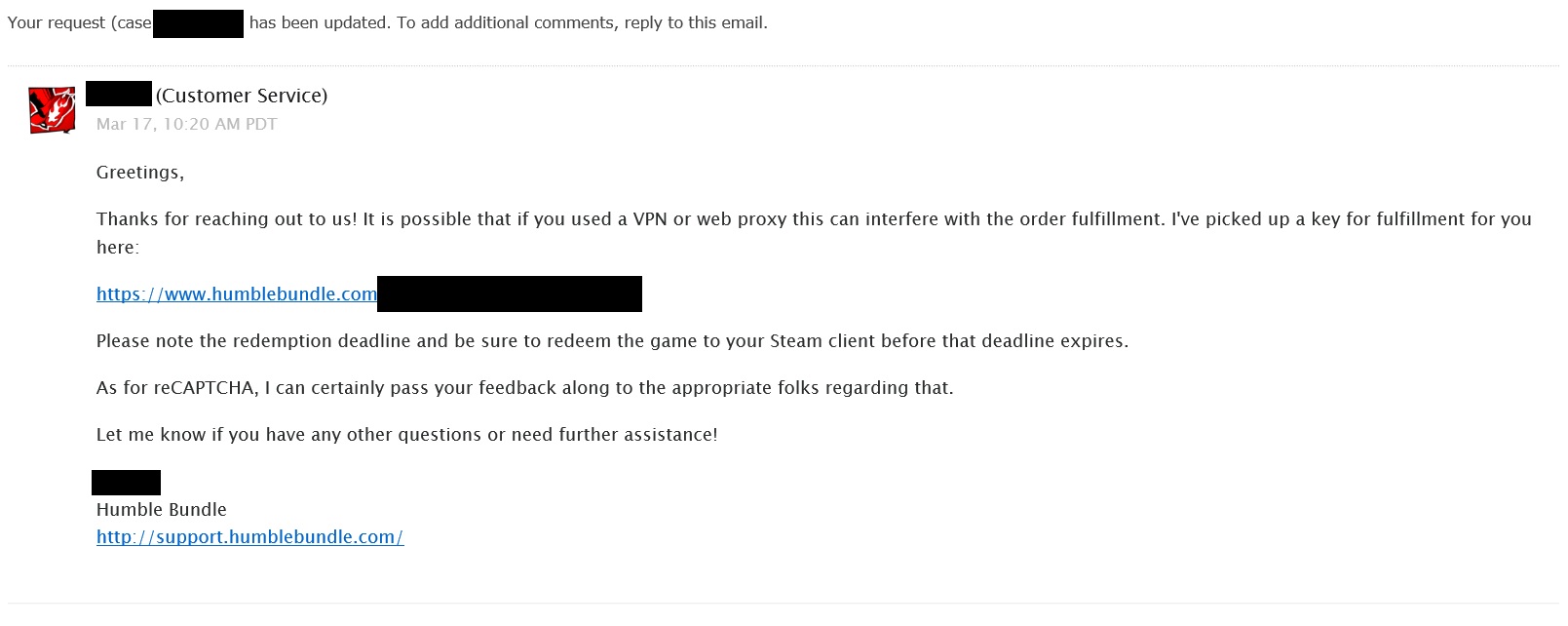Click the word "VPN" in the first paragraph
The height and width of the screenshot is (626, 1568).
click(650, 219)
